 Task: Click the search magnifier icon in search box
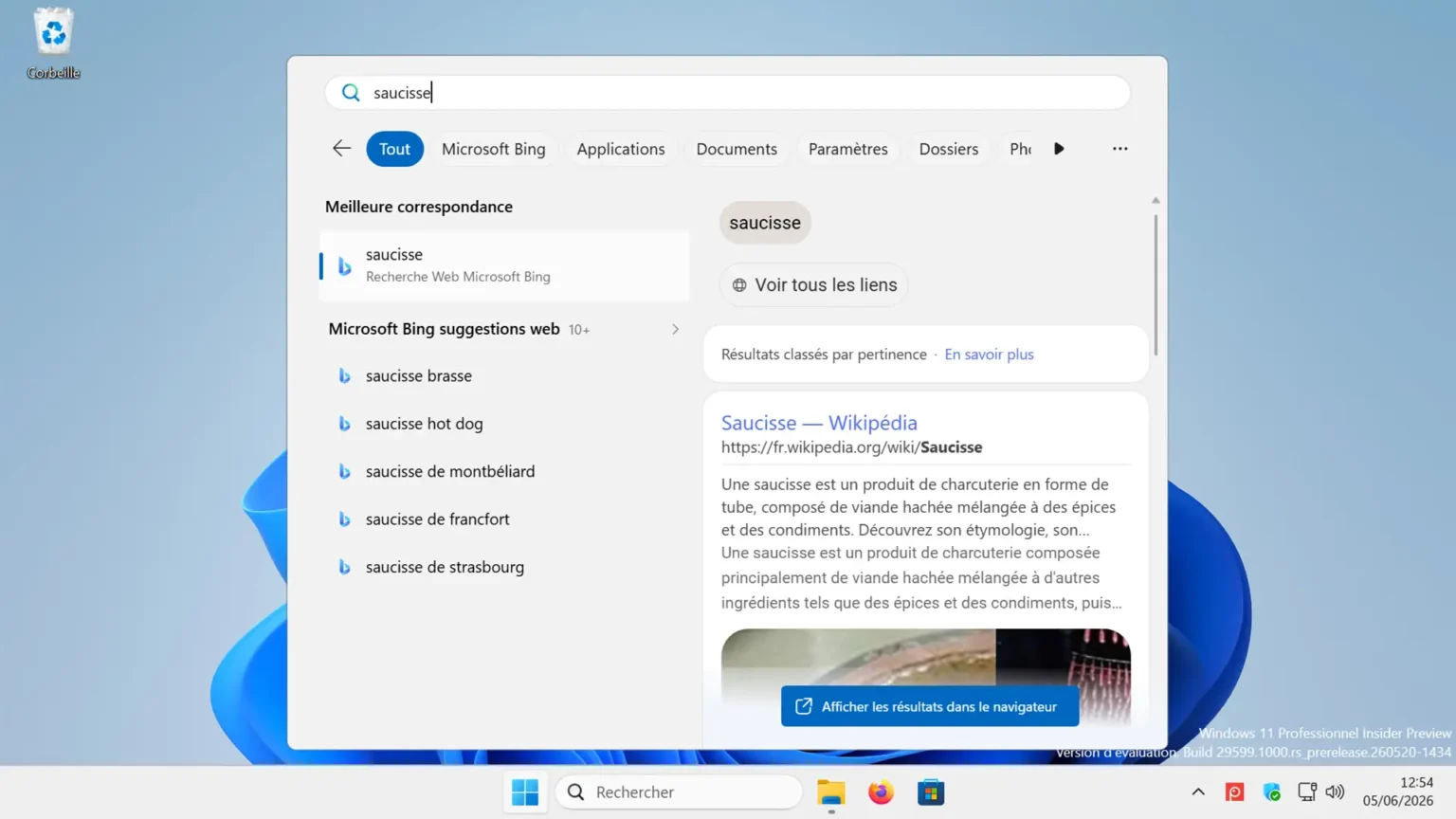[351, 93]
